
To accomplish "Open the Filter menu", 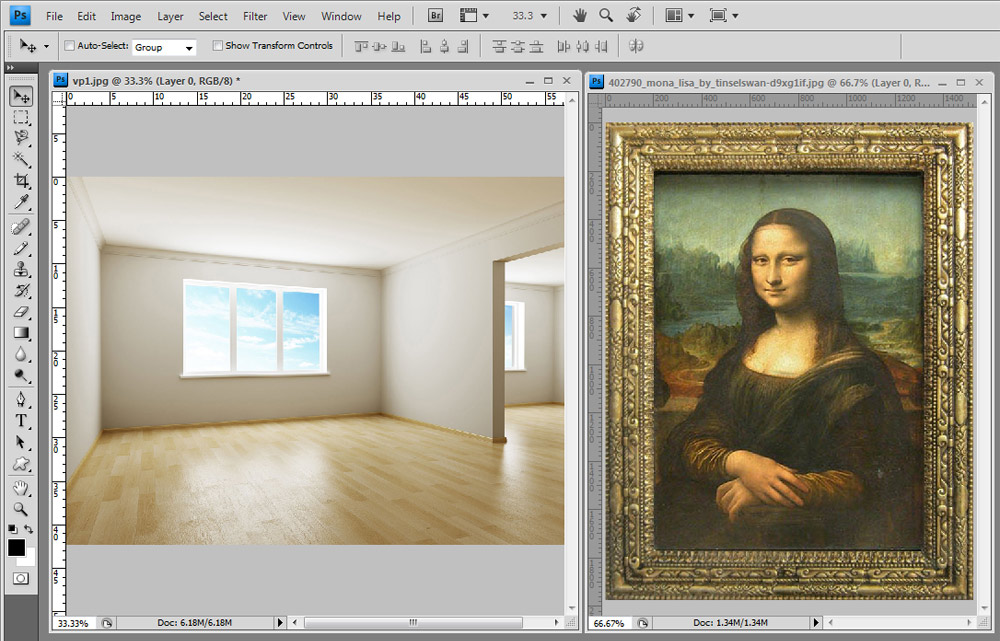I will point(255,16).
